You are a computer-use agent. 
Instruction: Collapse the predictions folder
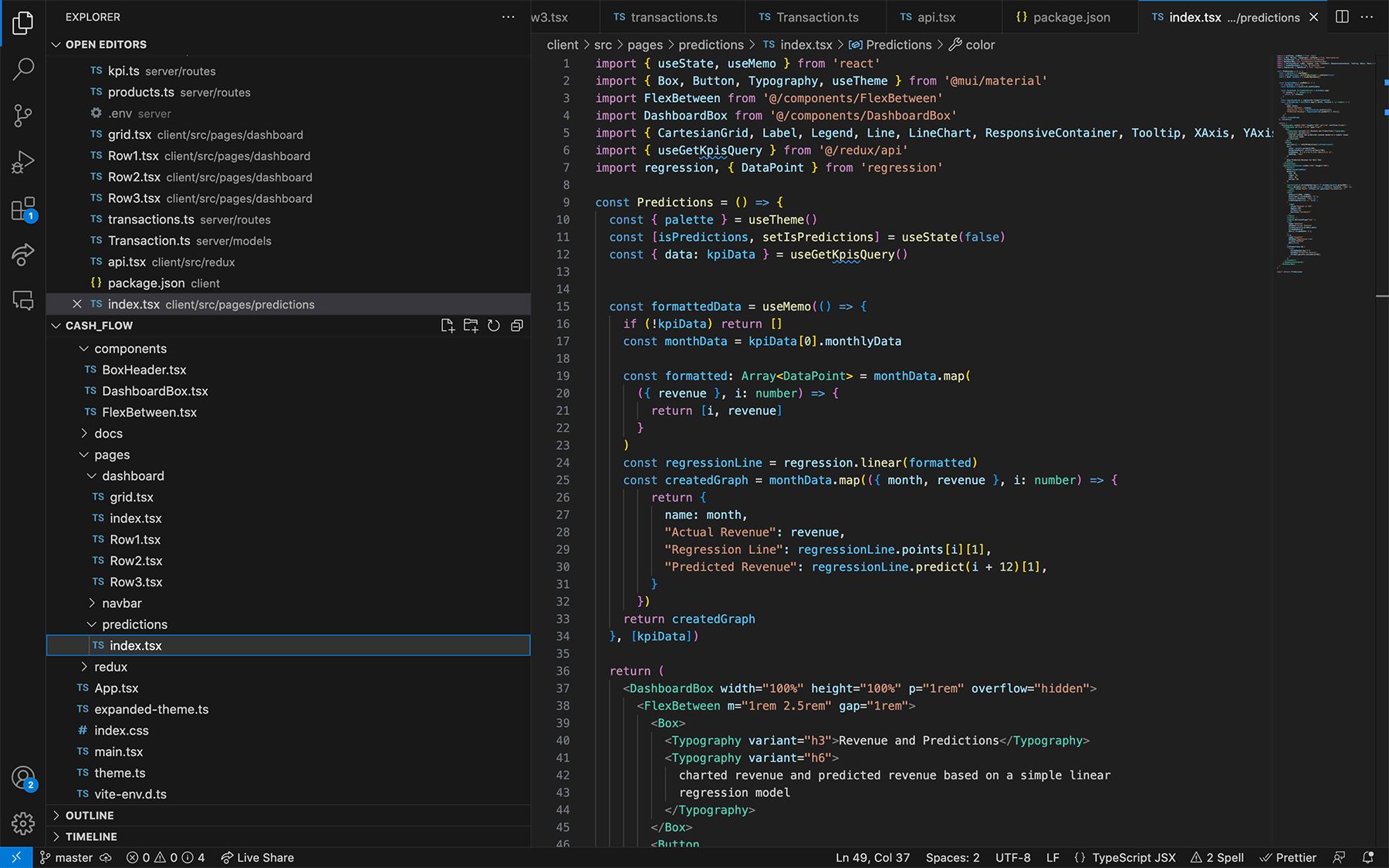click(x=289, y=624)
